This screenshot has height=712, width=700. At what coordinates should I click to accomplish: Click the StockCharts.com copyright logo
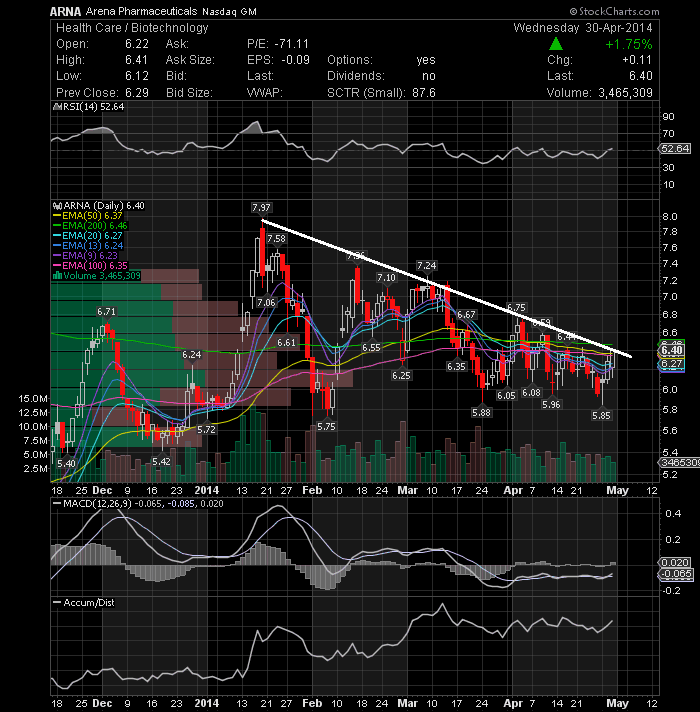point(614,11)
